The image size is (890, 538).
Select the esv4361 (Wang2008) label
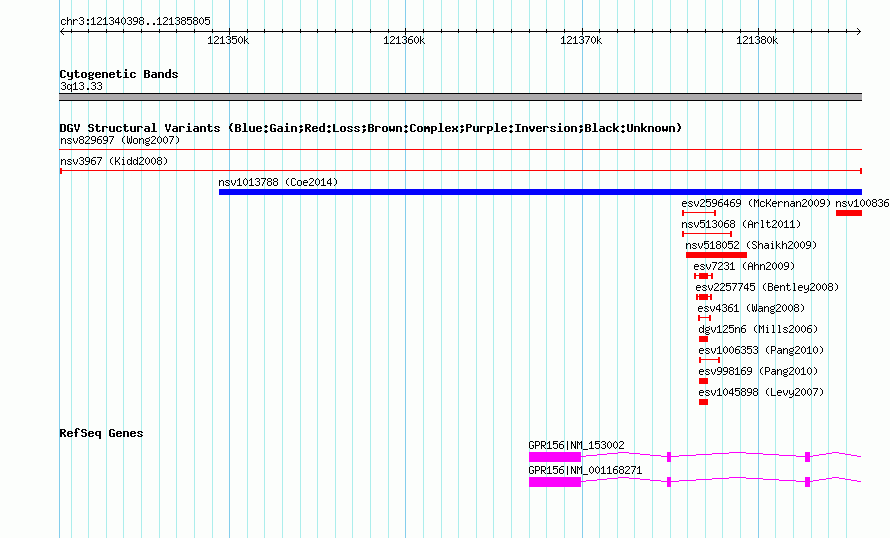click(751, 308)
